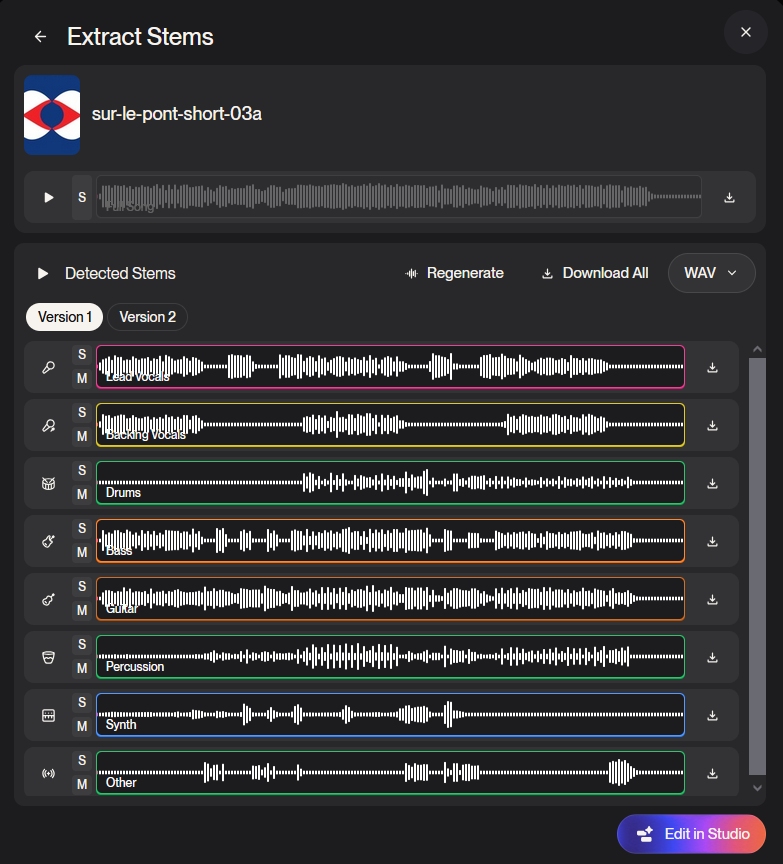Click the Lead Vocals microphone icon
Screen dimensions: 783x864
tap(48, 367)
